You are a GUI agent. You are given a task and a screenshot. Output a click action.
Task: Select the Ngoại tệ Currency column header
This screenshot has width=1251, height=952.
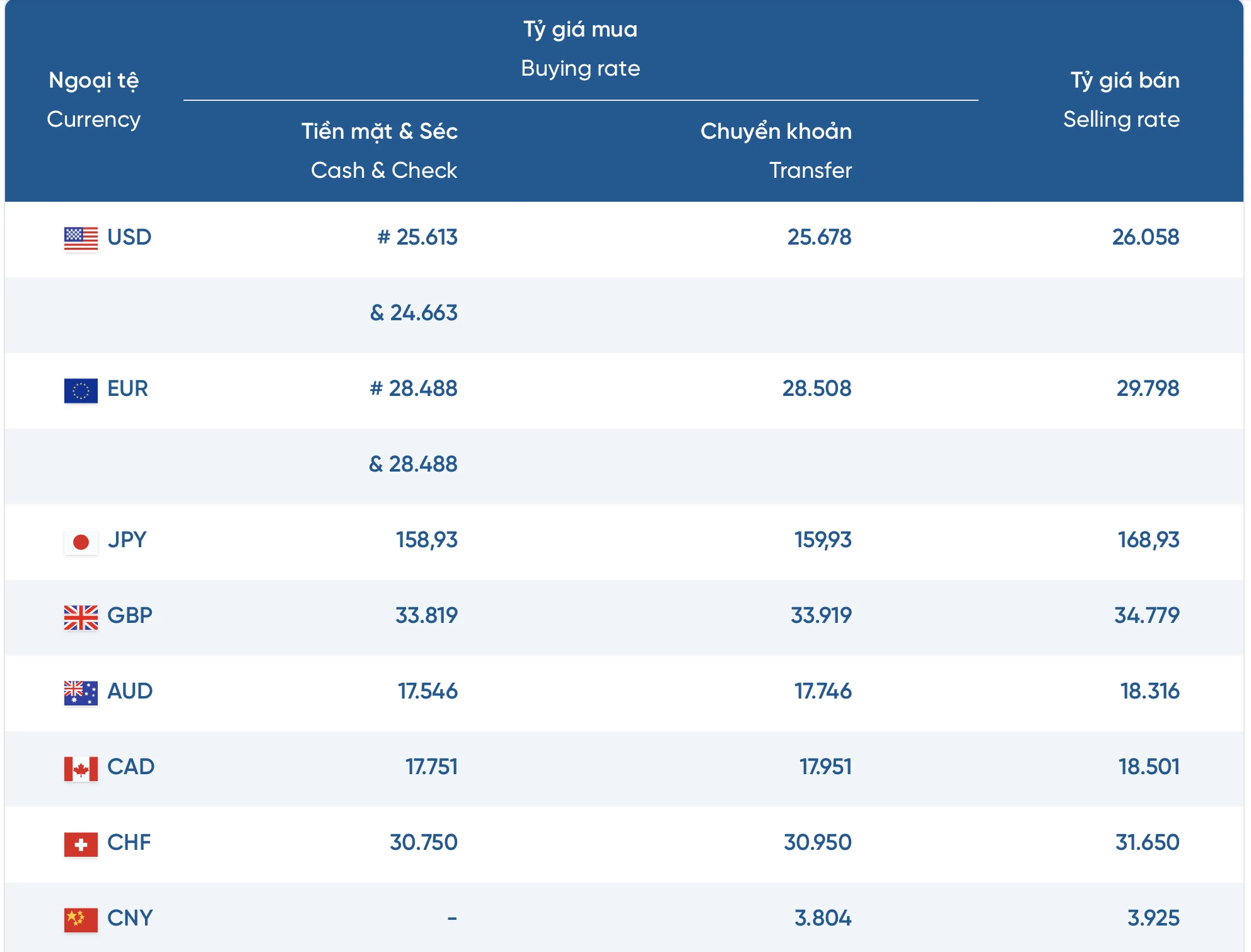(93, 100)
